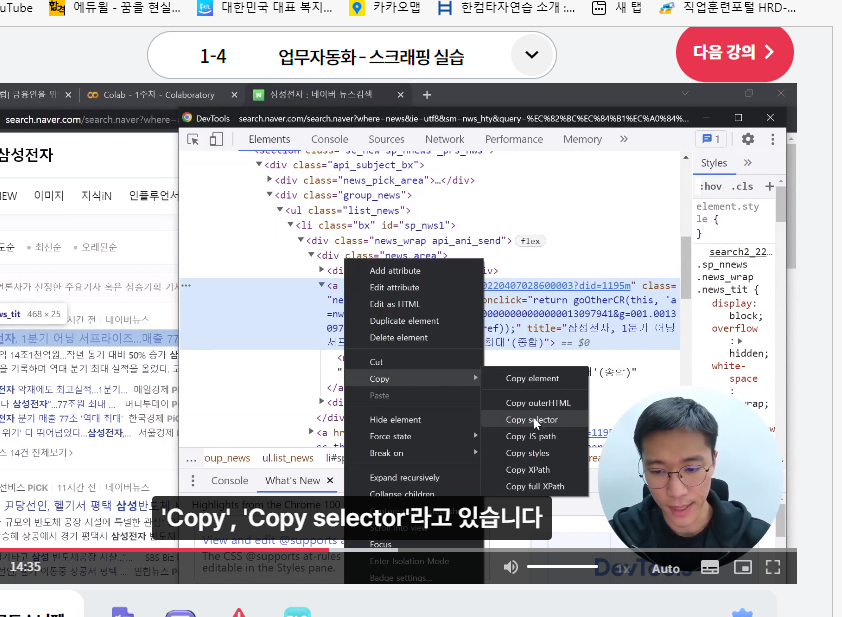Switch to the Console tab in DevTools
This screenshot has height=617, width=842.
[330, 139]
